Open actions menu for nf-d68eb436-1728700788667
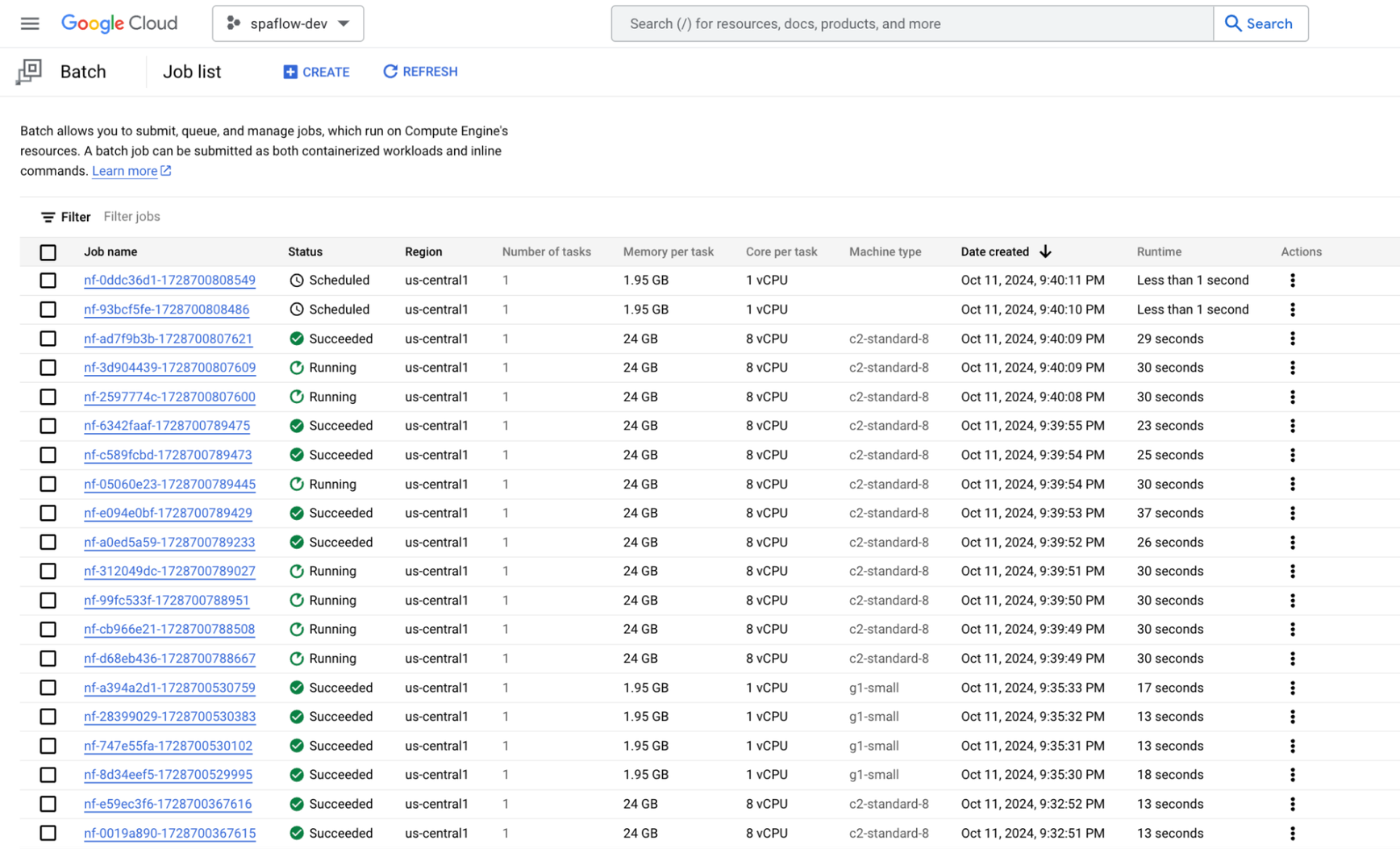 point(1293,659)
